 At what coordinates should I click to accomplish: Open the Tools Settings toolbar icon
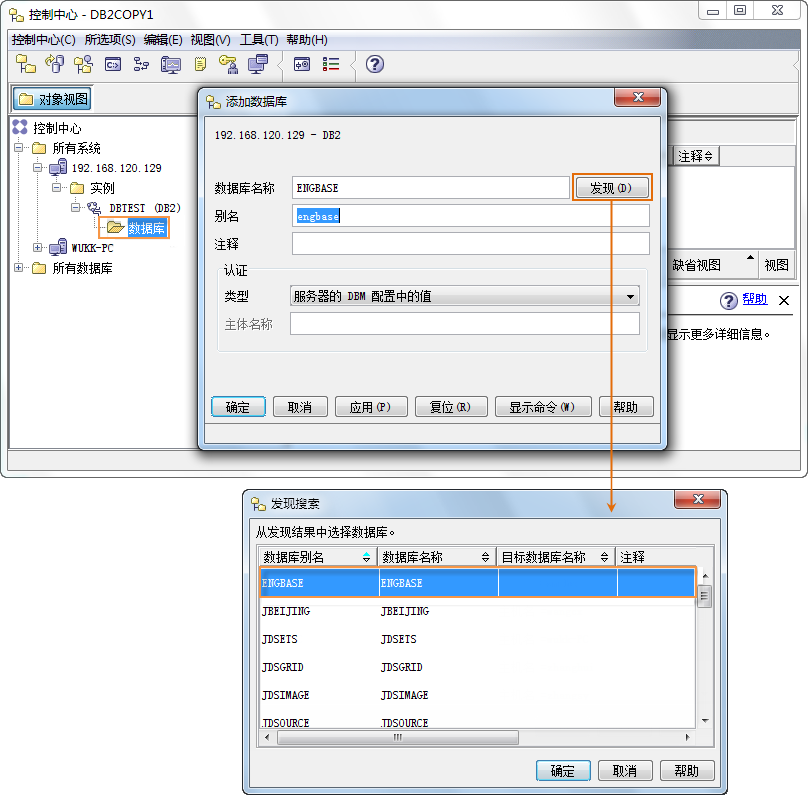pos(302,64)
